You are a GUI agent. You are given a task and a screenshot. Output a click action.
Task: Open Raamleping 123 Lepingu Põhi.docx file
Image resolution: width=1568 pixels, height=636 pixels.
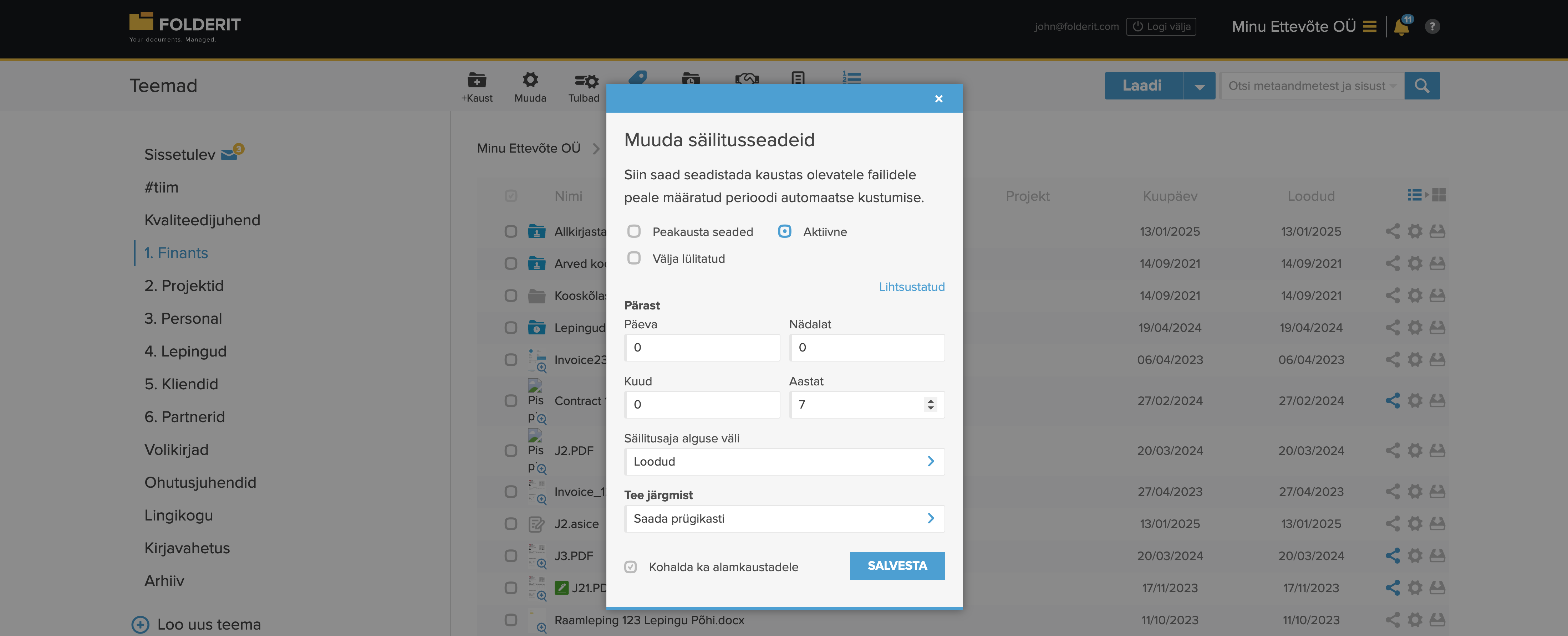[x=649, y=620]
